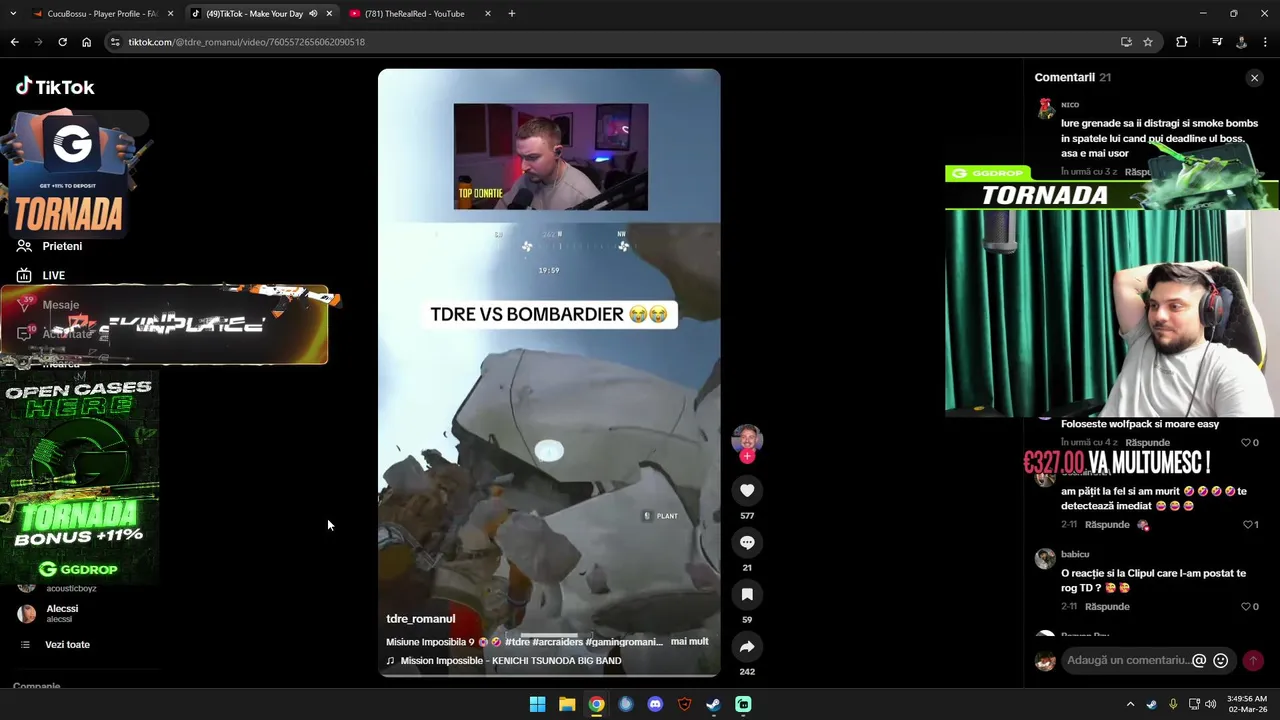
Task: Go back in browser history
Action: point(14,42)
